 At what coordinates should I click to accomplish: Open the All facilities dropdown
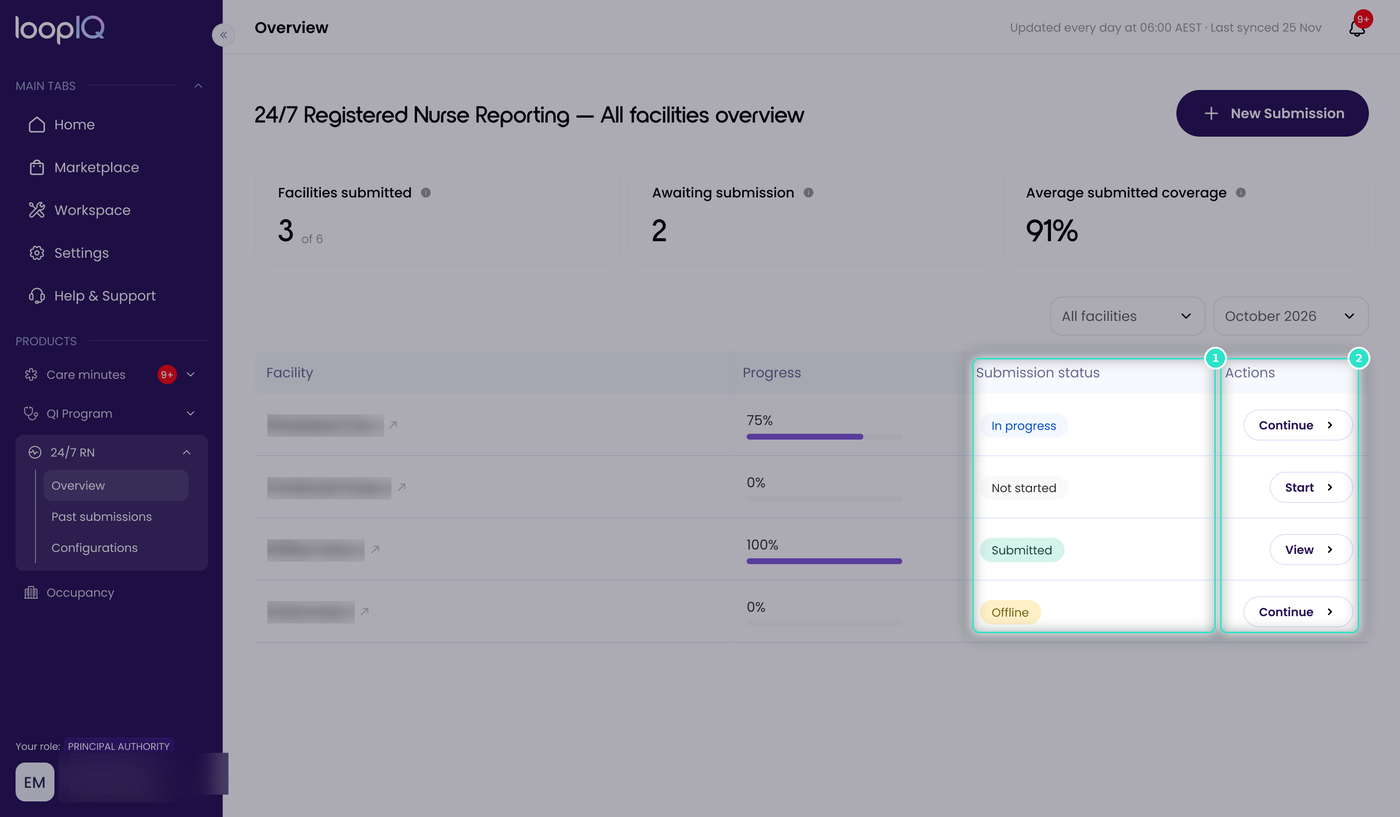(x=1127, y=316)
